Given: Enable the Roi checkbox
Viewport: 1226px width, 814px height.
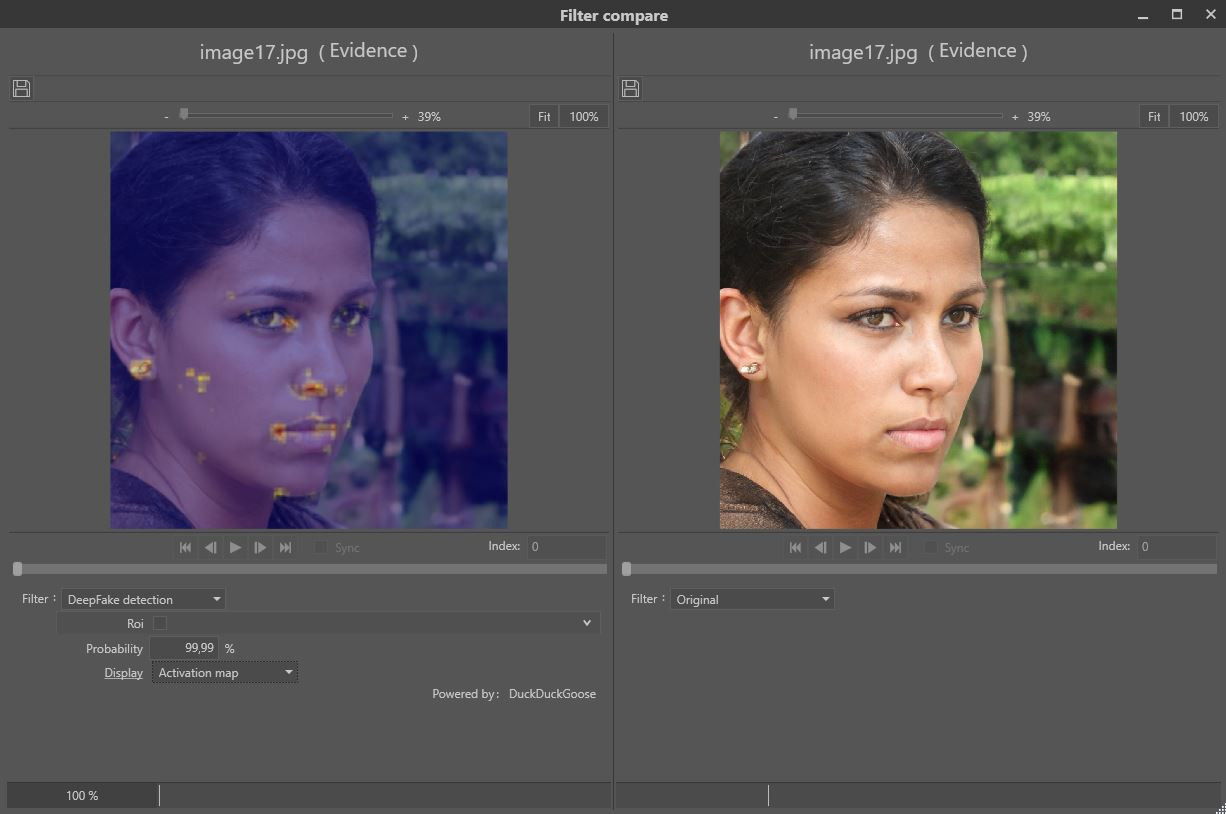Looking at the screenshot, I should [x=160, y=623].
